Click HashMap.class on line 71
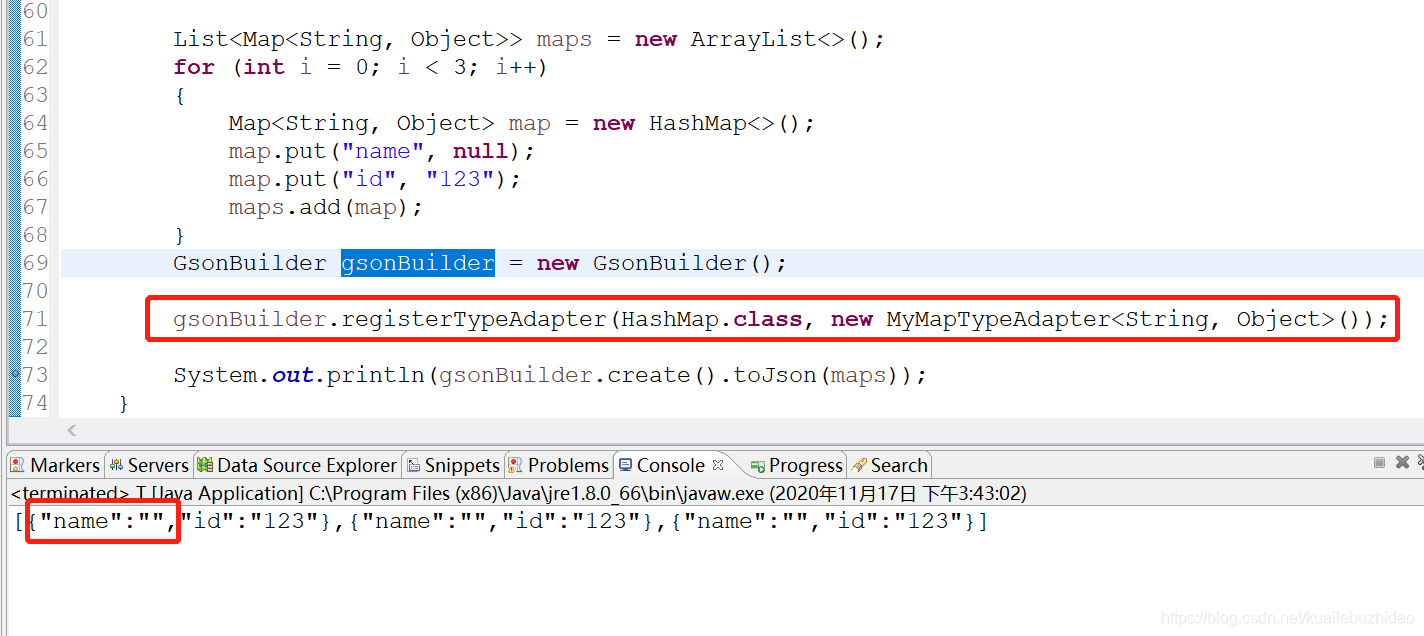The image size is (1424, 636). (711, 319)
